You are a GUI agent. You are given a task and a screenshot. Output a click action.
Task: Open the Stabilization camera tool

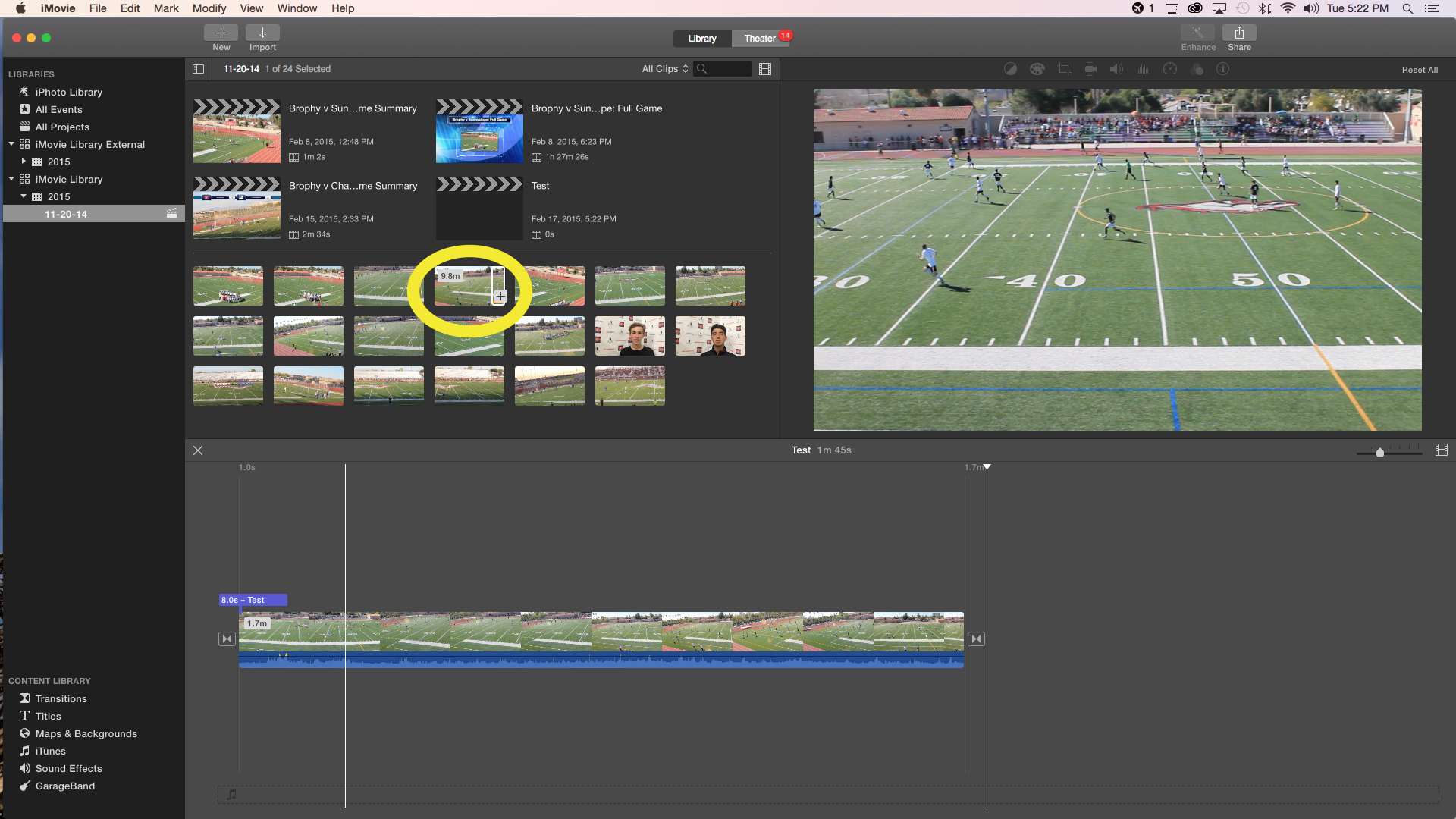(1090, 69)
